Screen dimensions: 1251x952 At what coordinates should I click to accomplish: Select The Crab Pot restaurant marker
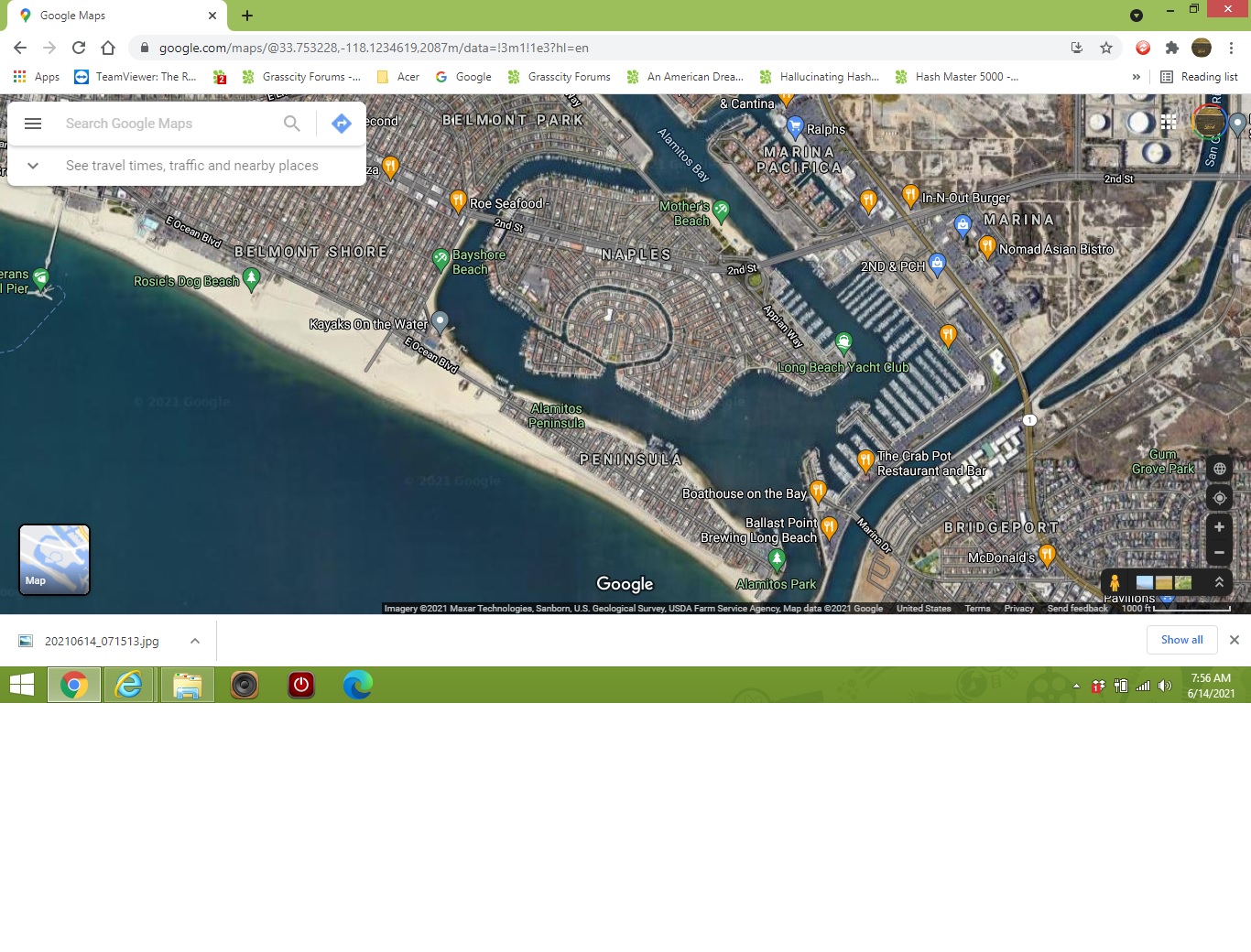pos(865,460)
